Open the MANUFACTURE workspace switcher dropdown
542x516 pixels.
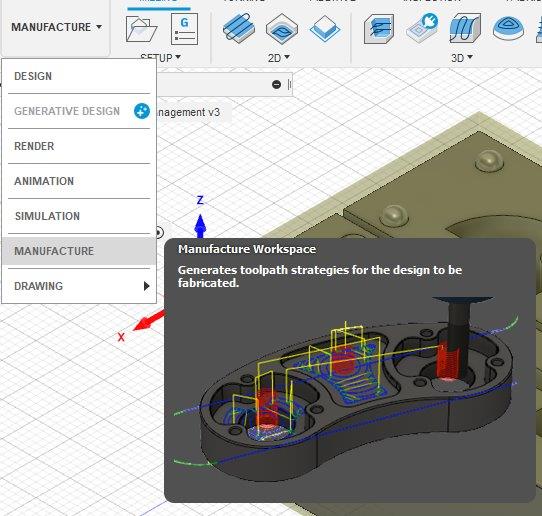click(56, 27)
